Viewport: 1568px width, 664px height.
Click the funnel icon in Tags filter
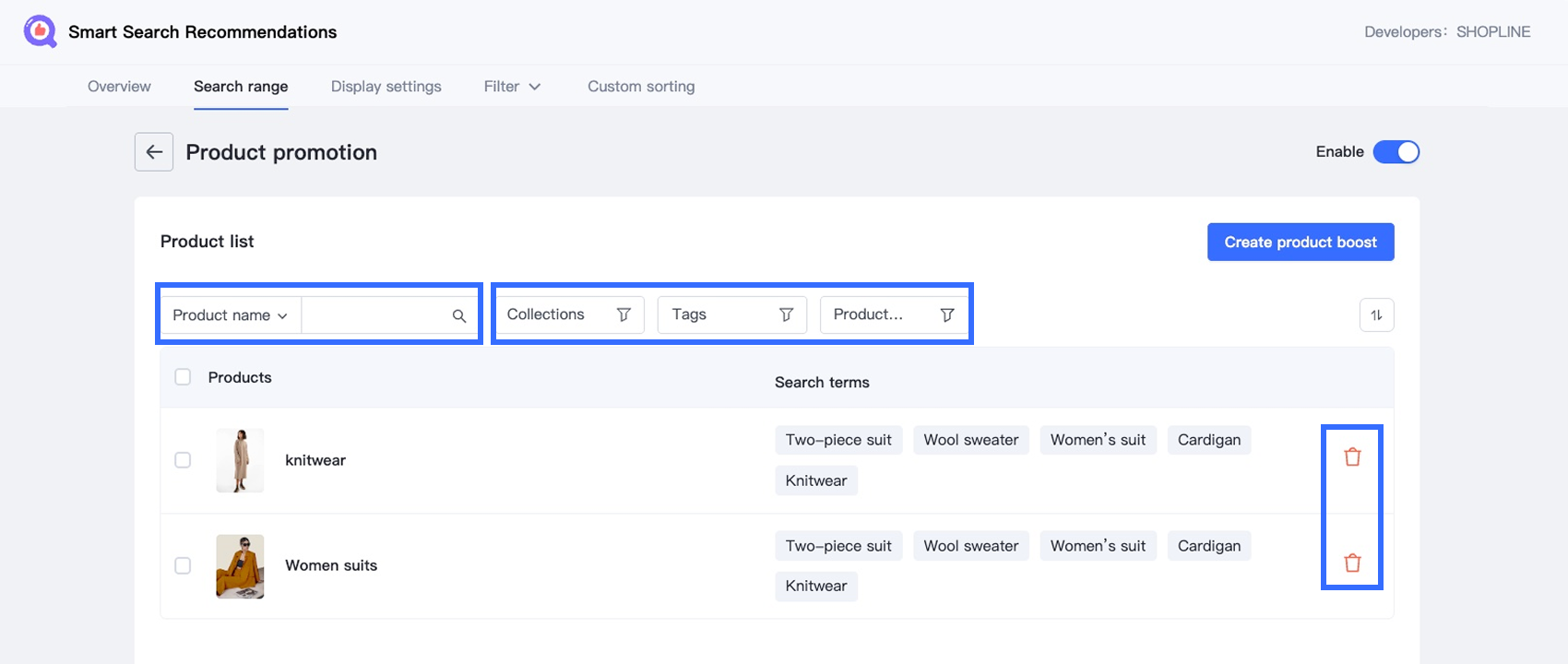click(x=786, y=315)
